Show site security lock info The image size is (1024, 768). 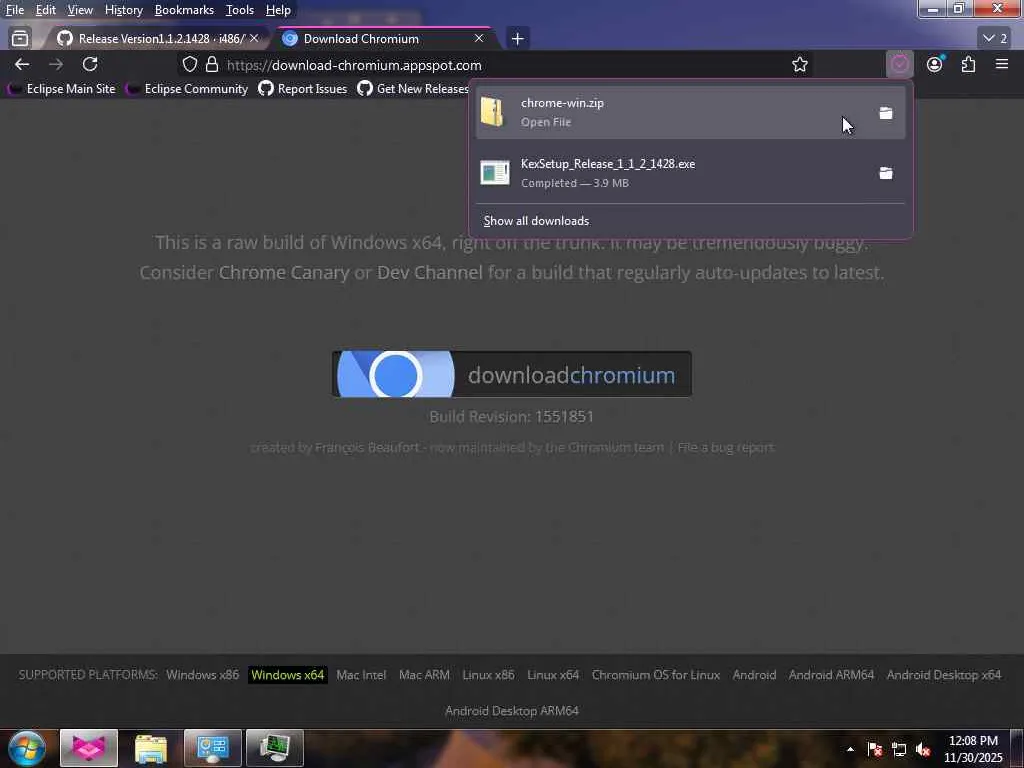click(212, 64)
